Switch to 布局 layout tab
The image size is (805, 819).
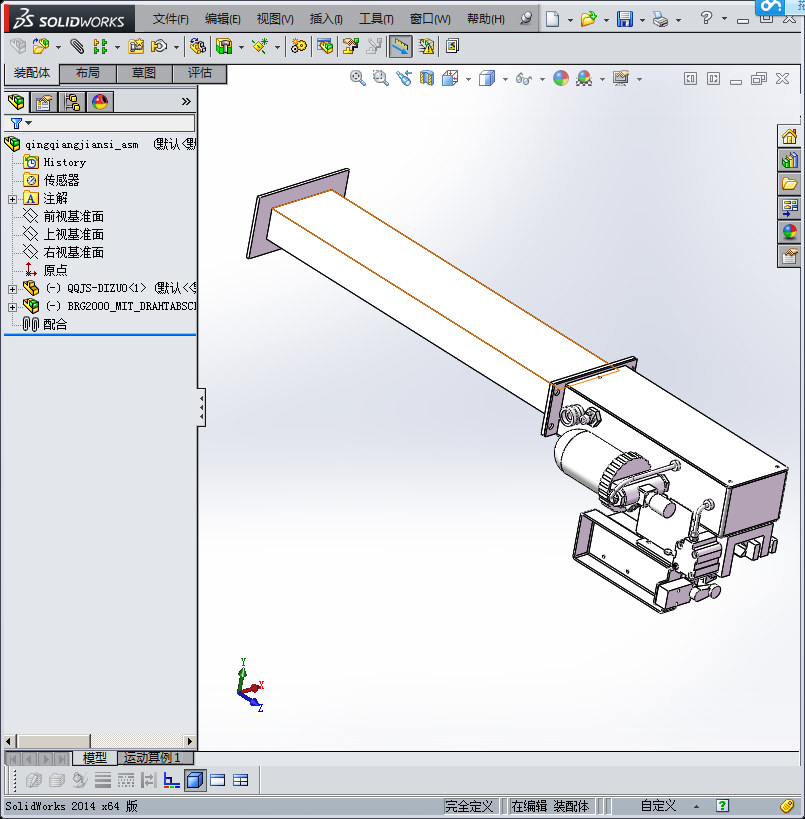pyautogui.click(x=88, y=73)
